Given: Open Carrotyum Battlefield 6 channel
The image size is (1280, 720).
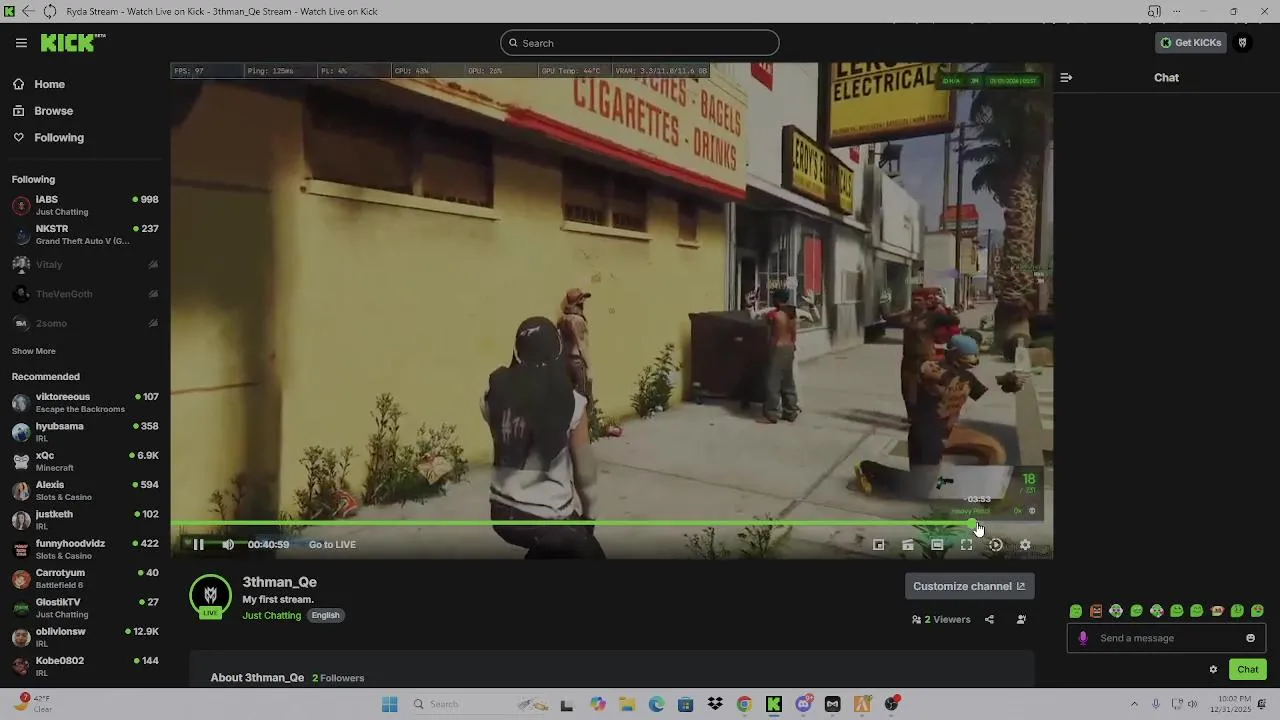Looking at the screenshot, I should pyautogui.click(x=85, y=578).
